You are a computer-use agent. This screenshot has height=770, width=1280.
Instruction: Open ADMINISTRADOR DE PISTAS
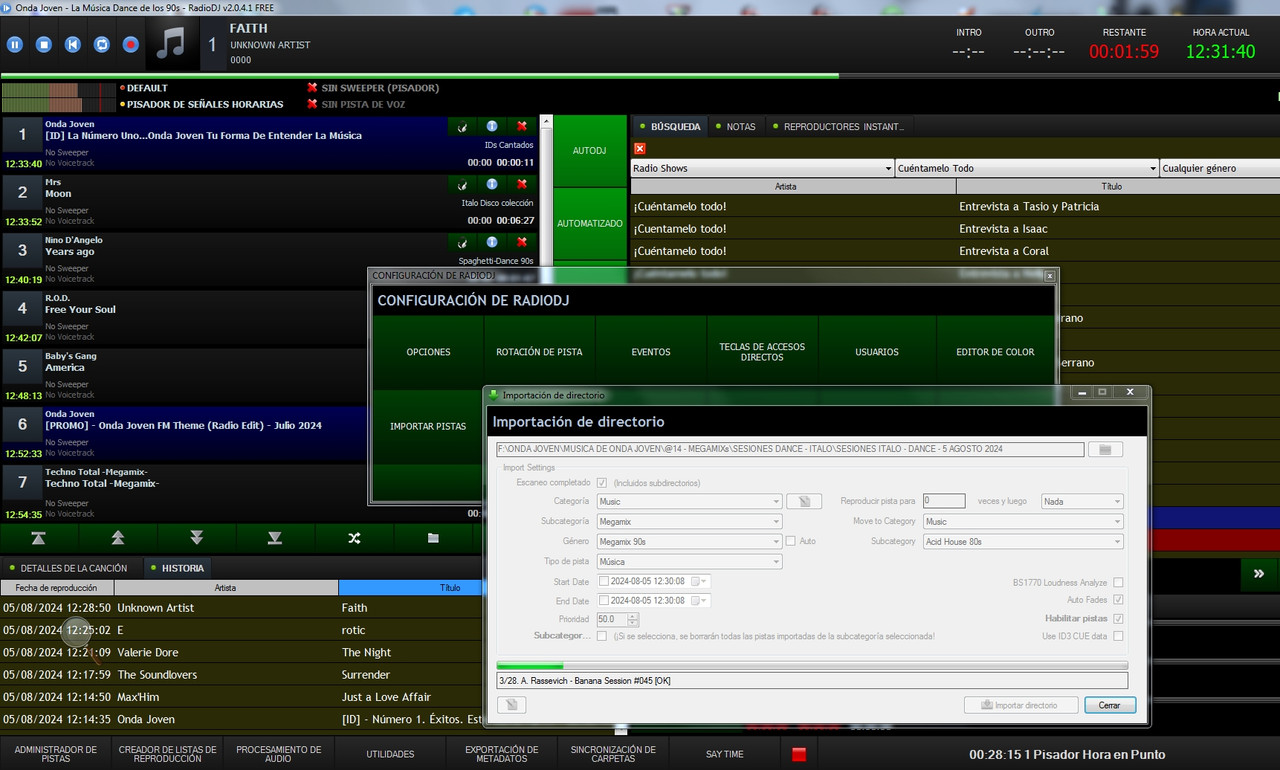pos(56,754)
